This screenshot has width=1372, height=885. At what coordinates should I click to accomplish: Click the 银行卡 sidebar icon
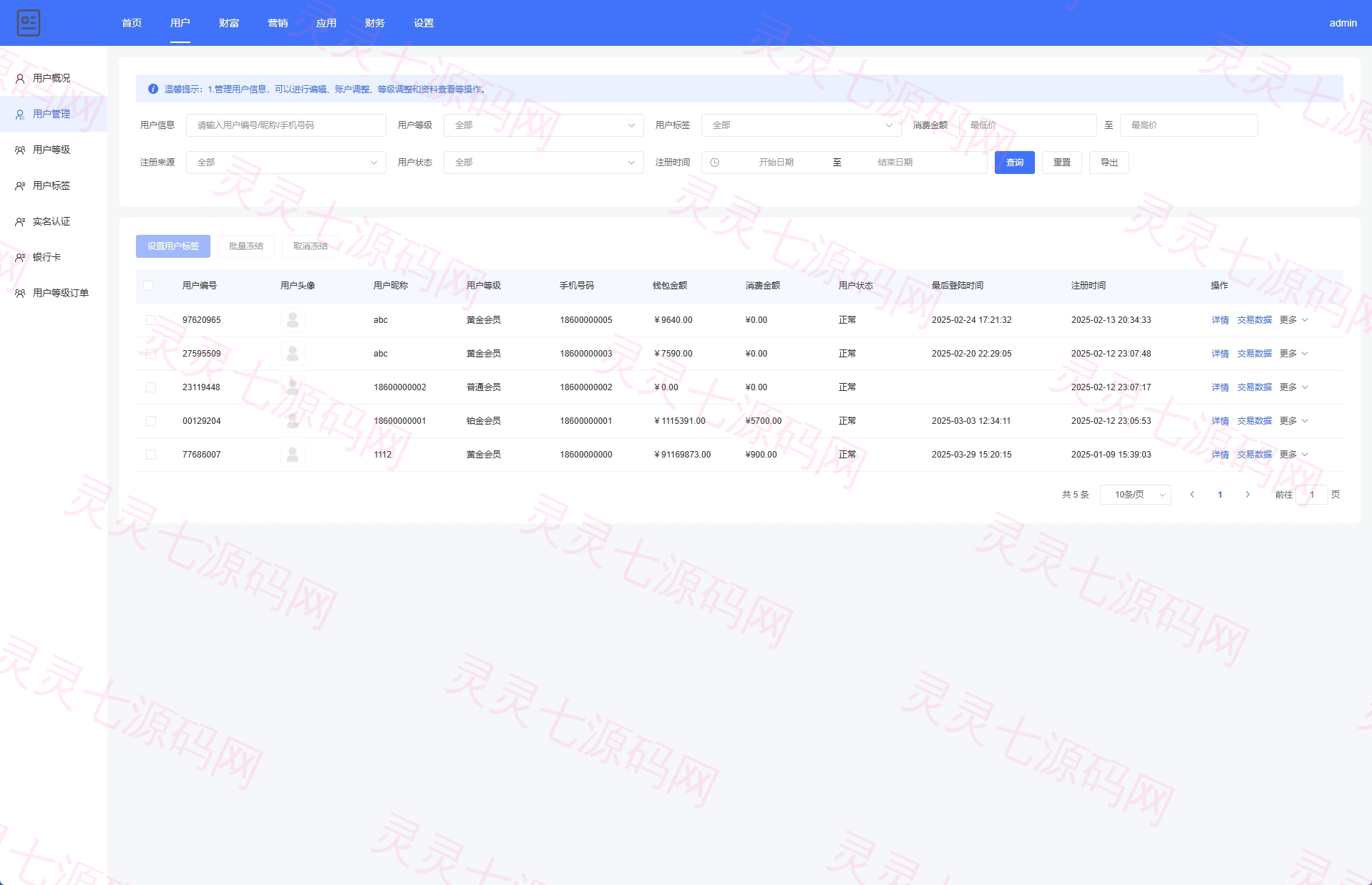point(20,258)
